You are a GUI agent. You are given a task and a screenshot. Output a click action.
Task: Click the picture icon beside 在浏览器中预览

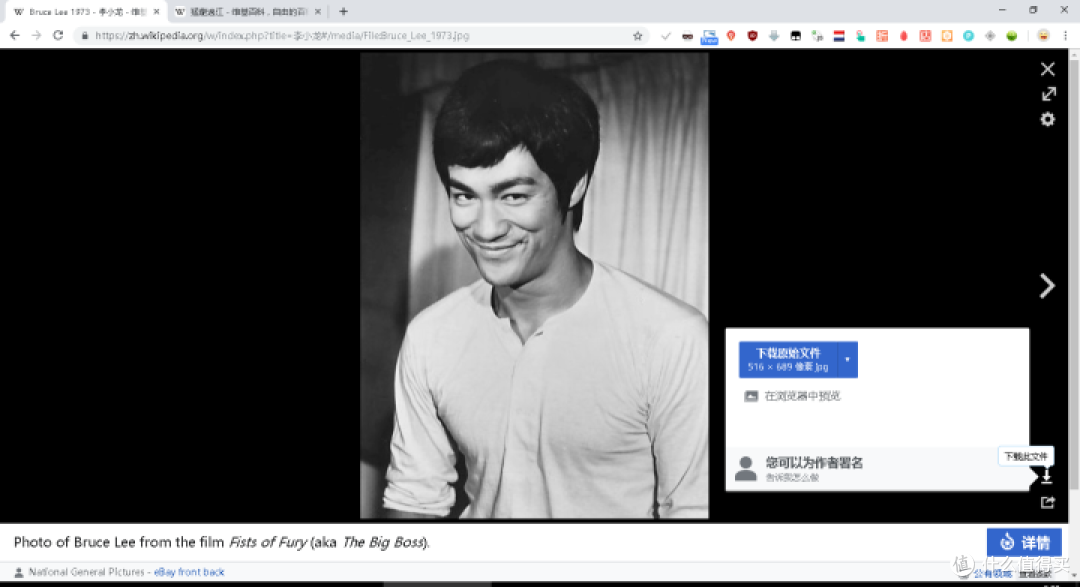point(751,396)
